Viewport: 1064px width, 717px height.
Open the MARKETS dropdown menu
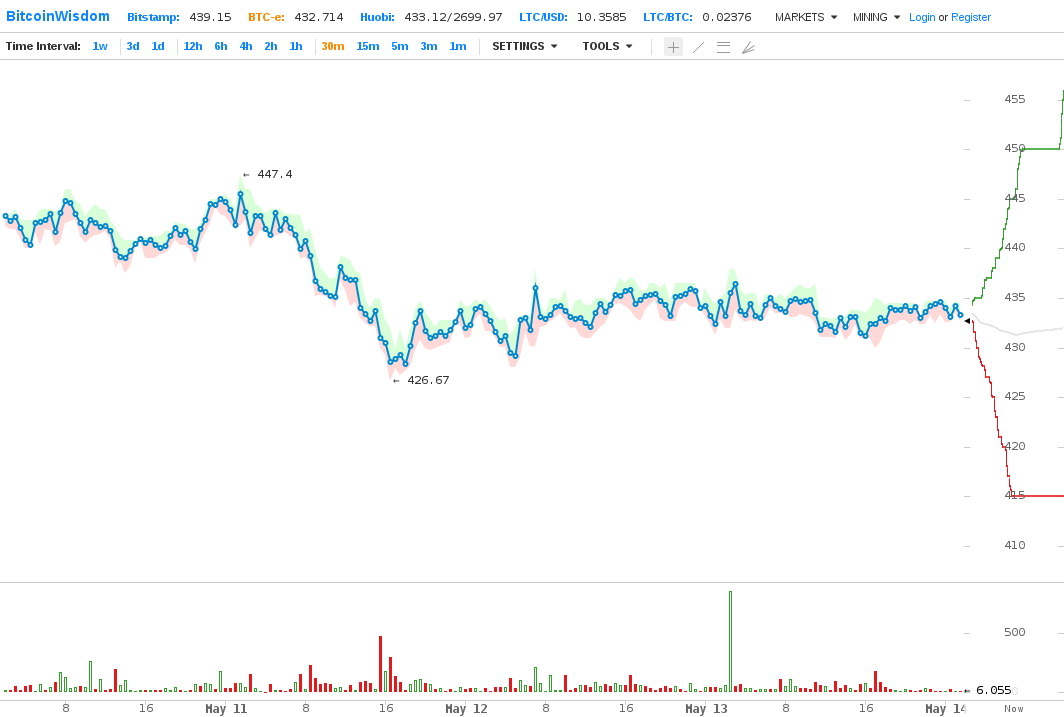tap(805, 18)
